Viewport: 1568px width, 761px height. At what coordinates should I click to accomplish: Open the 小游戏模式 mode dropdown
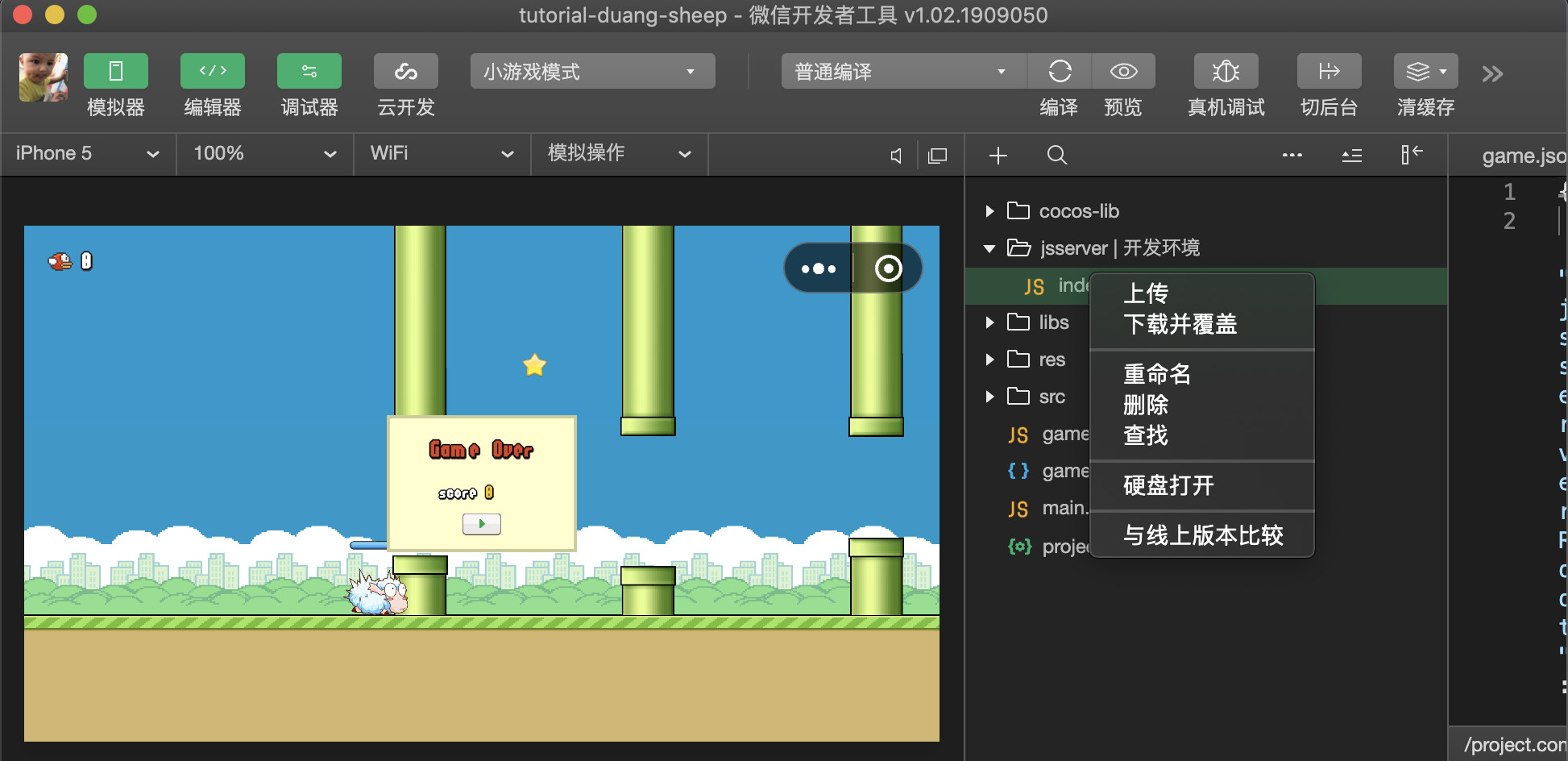coord(592,72)
